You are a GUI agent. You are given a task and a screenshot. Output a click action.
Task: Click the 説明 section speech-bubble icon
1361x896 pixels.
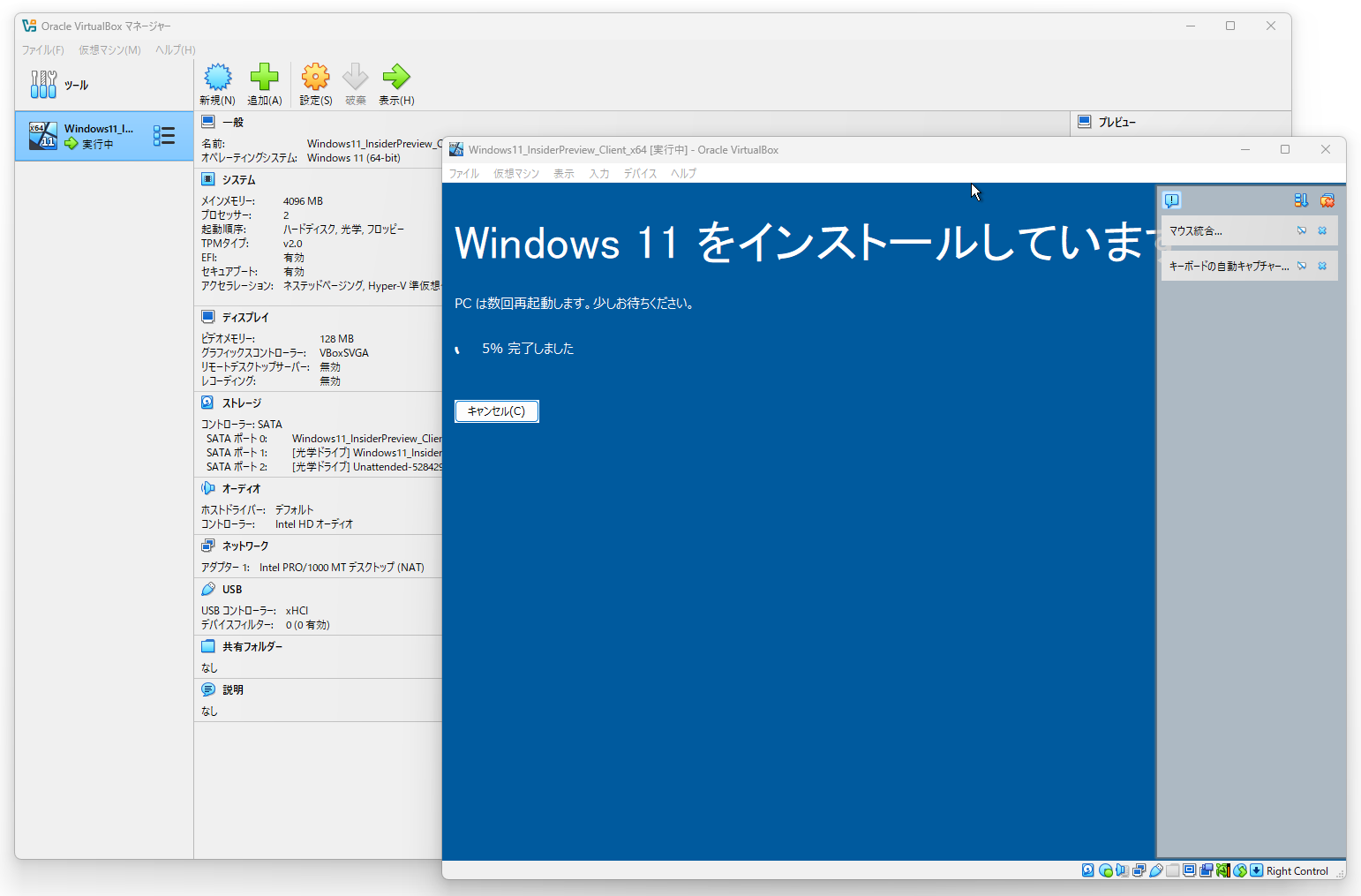coord(208,689)
